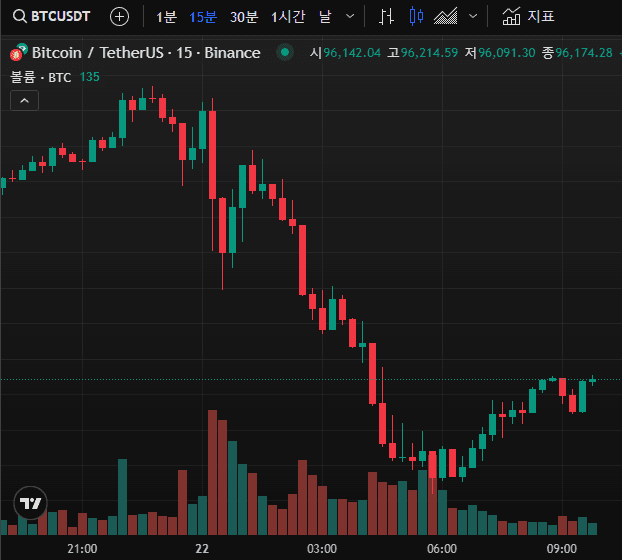Click the 볼륨 BTC volume indicator label

[41, 77]
